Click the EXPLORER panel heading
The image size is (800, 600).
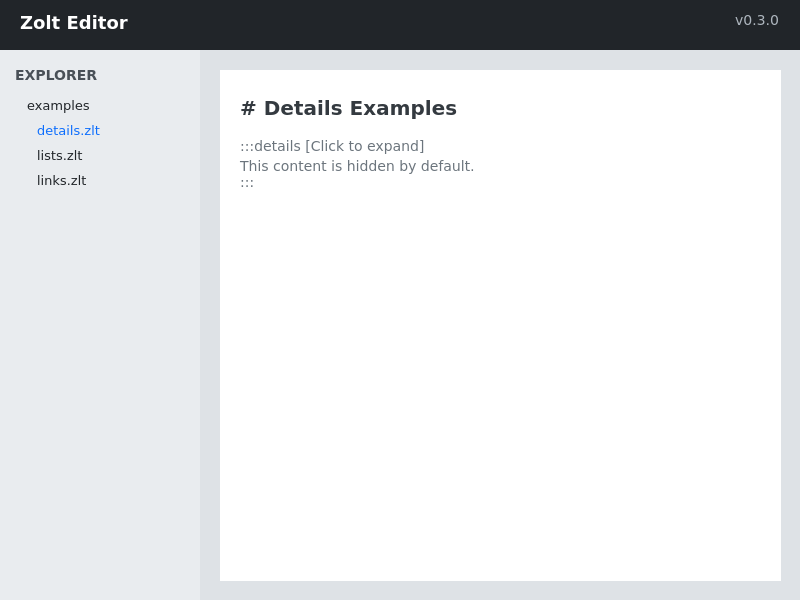(x=56, y=75)
